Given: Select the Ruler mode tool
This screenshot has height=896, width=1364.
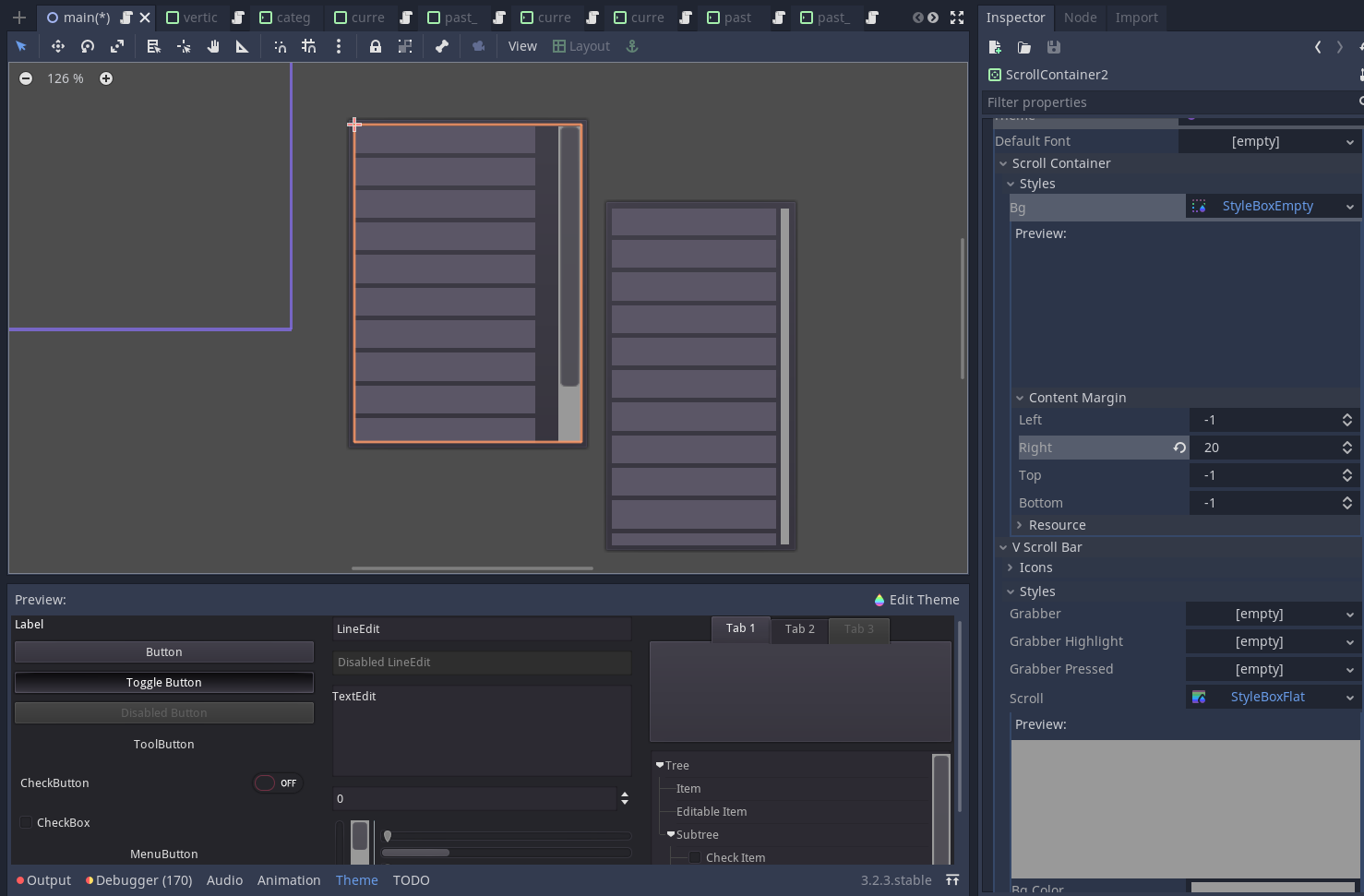Looking at the screenshot, I should click(x=243, y=46).
